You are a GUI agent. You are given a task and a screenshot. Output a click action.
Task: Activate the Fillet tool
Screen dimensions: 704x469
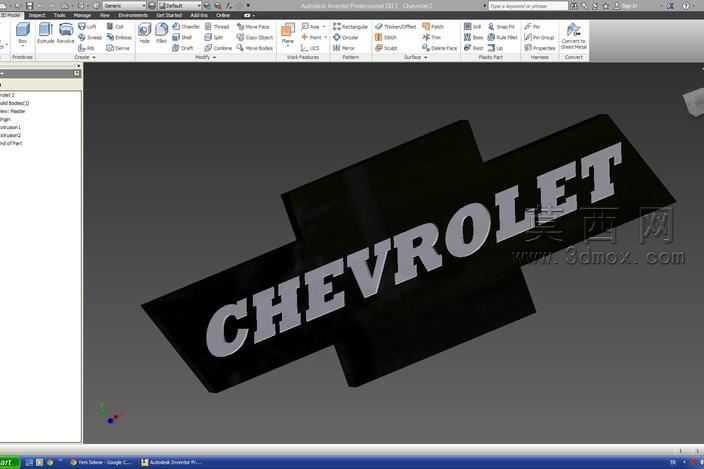tap(161, 33)
